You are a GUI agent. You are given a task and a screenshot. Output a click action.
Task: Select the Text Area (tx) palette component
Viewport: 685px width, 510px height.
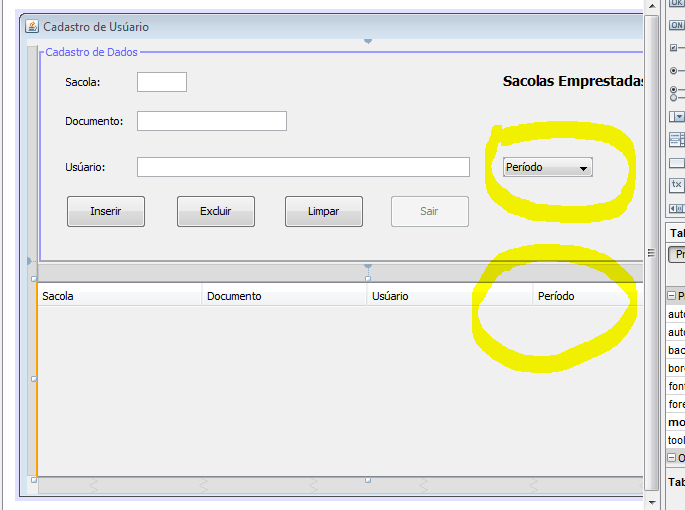(x=677, y=185)
